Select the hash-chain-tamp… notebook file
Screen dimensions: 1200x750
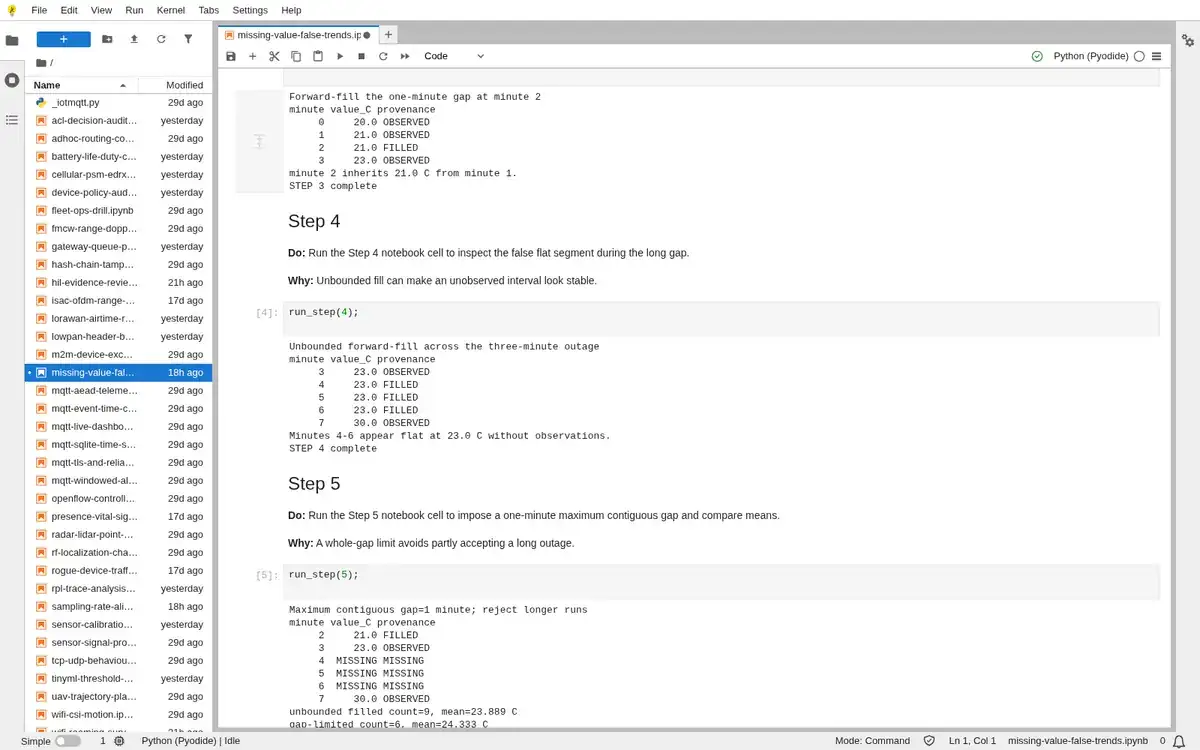tap(118, 265)
